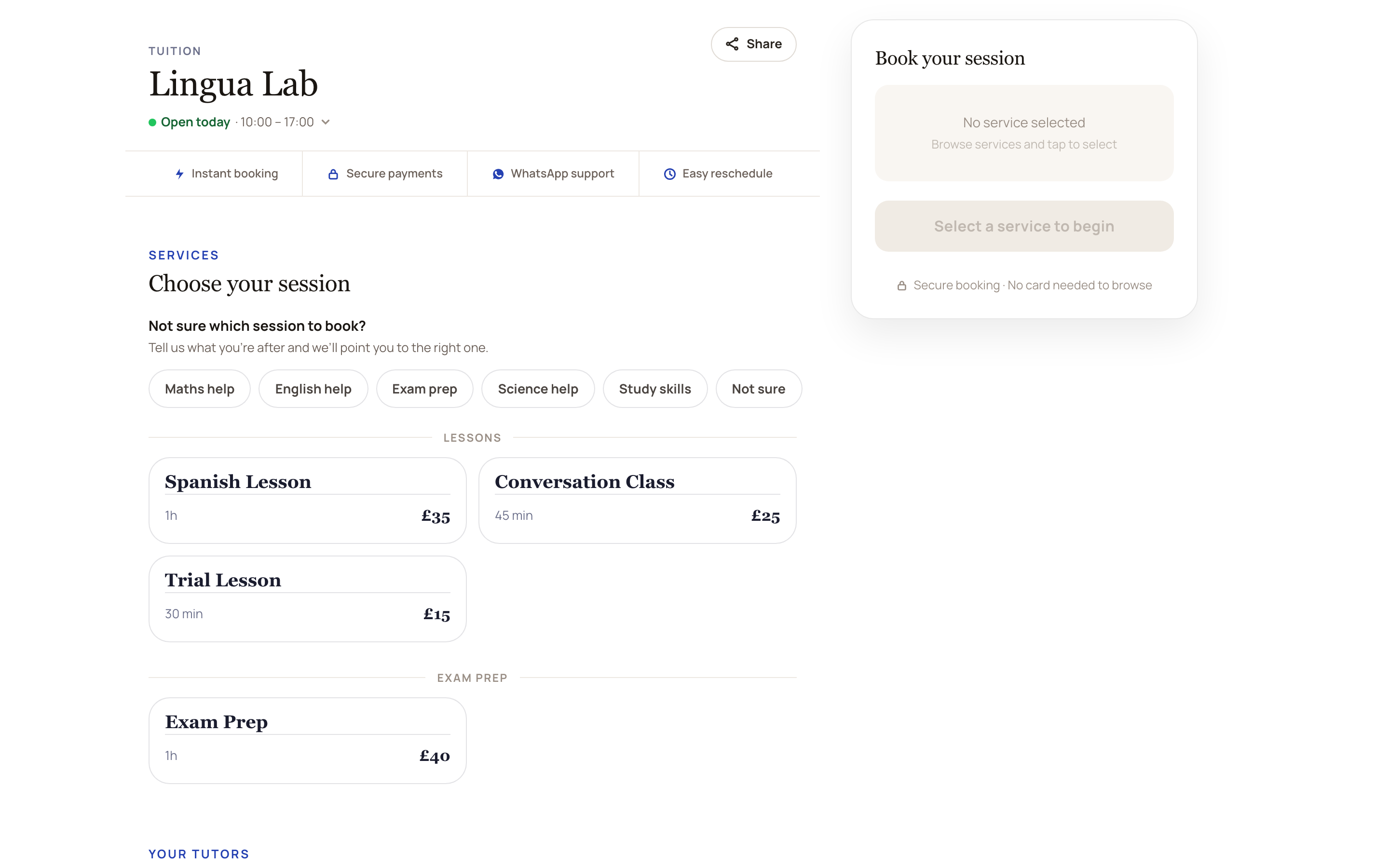Click the SERVICES section label
Viewport: 1389px width, 868px height.
[184, 256]
